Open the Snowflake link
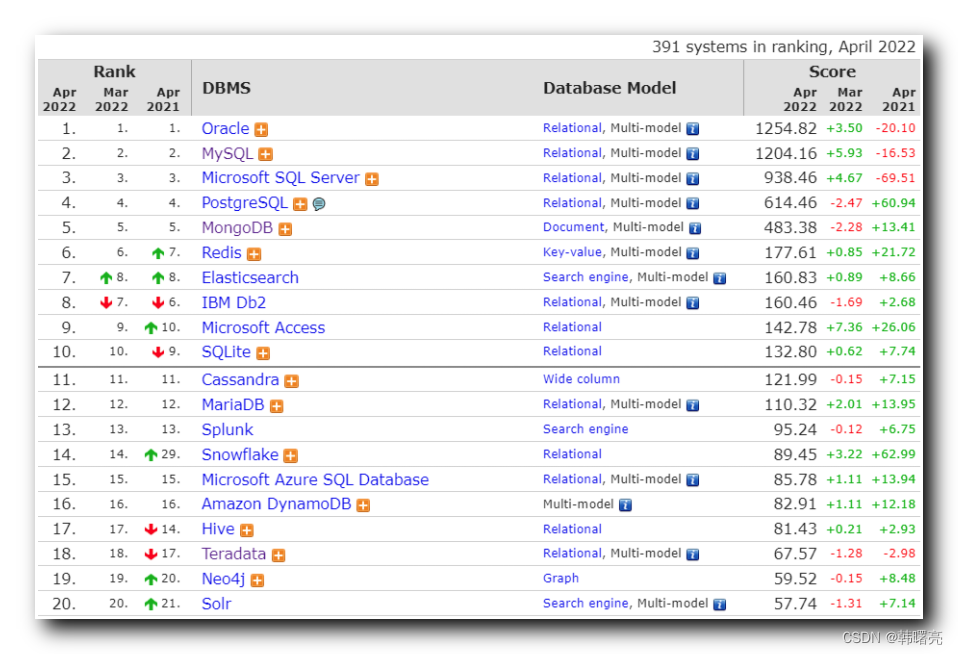958x654 pixels. pyautogui.click(x=240, y=455)
